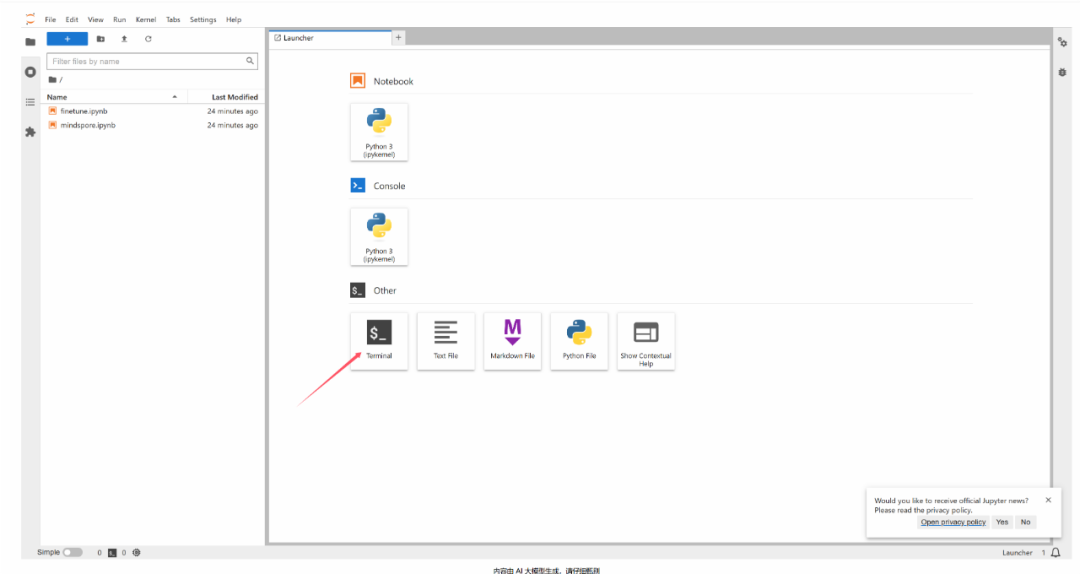Select the Launcher tab
This screenshot has width=1080, height=574.
pyautogui.click(x=330, y=39)
